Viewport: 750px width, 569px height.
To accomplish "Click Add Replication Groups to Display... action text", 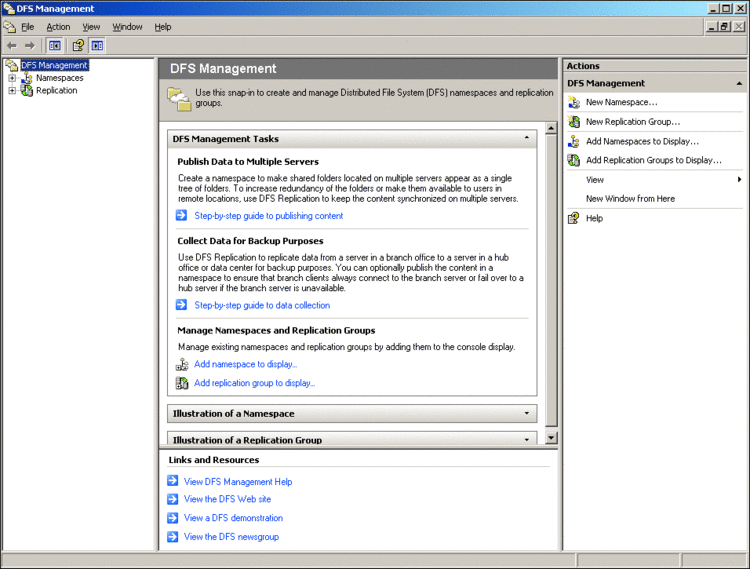I will point(654,160).
